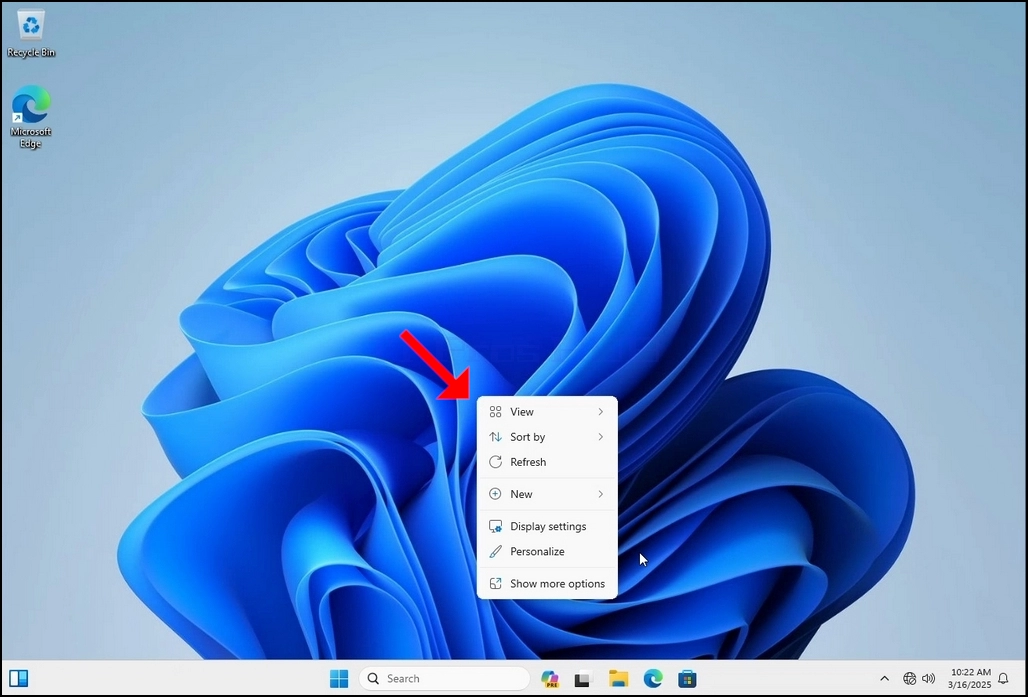The width and height of the screenshot is (1028, 697).
Task: Open the volume speaker tray icon
Action: click(928, 679)
